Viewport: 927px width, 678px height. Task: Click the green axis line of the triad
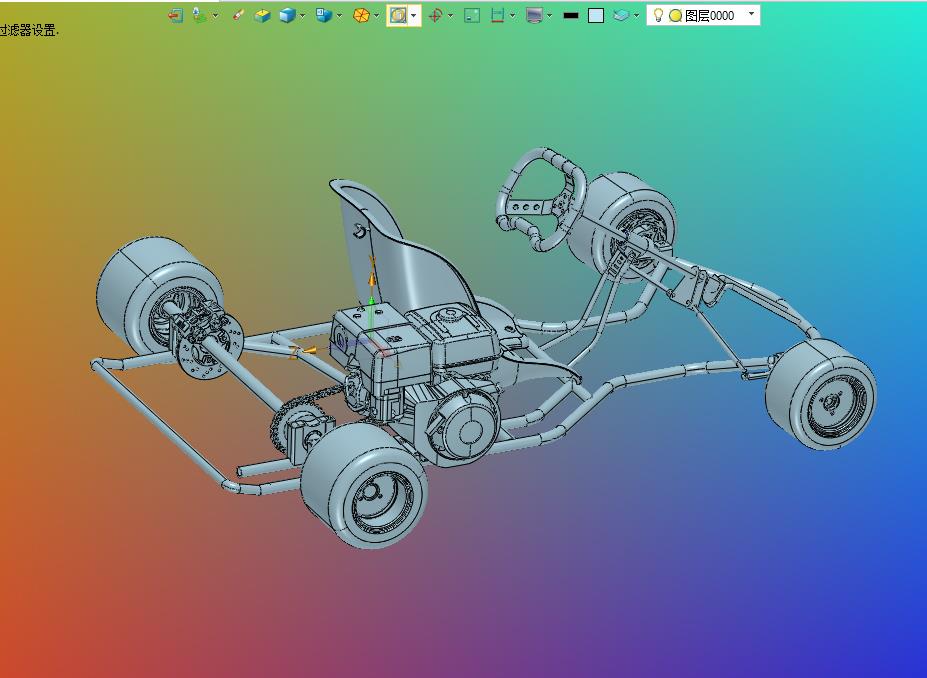pos(371,319)
